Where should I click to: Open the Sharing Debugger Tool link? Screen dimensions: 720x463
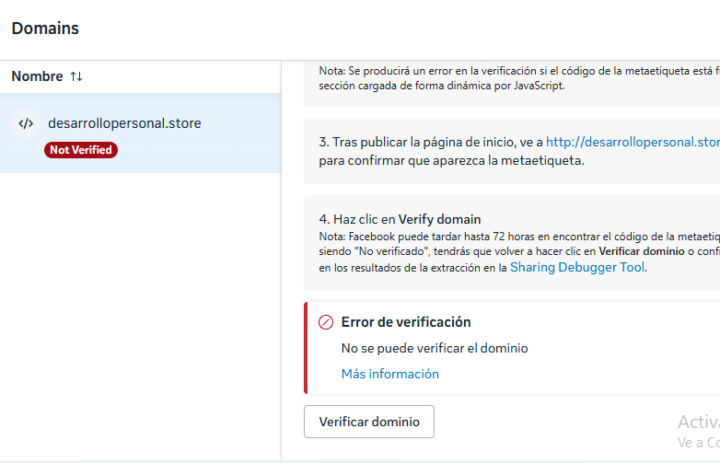[x=578, y=267]
